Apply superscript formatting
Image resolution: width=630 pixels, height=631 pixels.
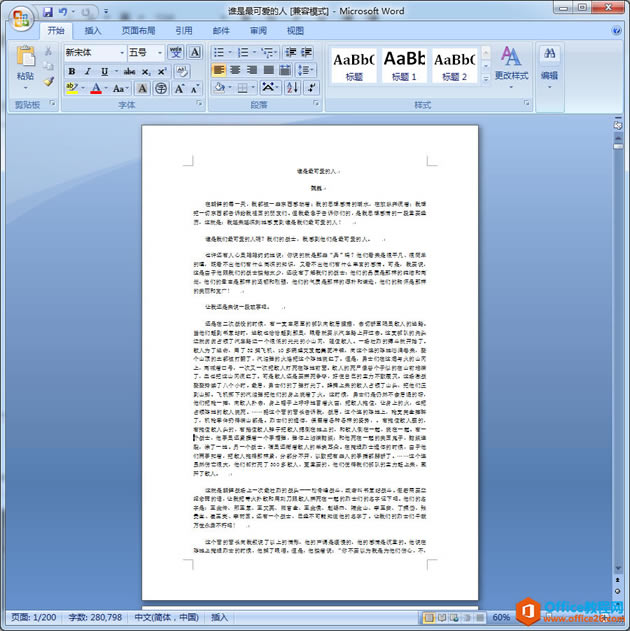tap(161, 72)
